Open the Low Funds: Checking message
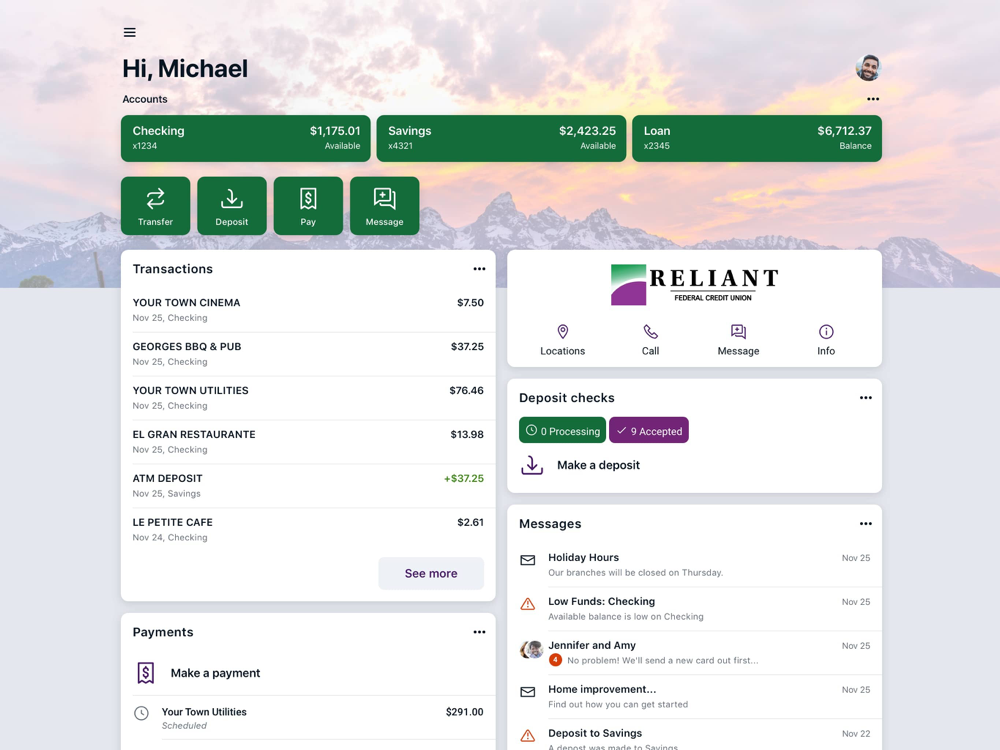1000x750 pixels. 695,609
